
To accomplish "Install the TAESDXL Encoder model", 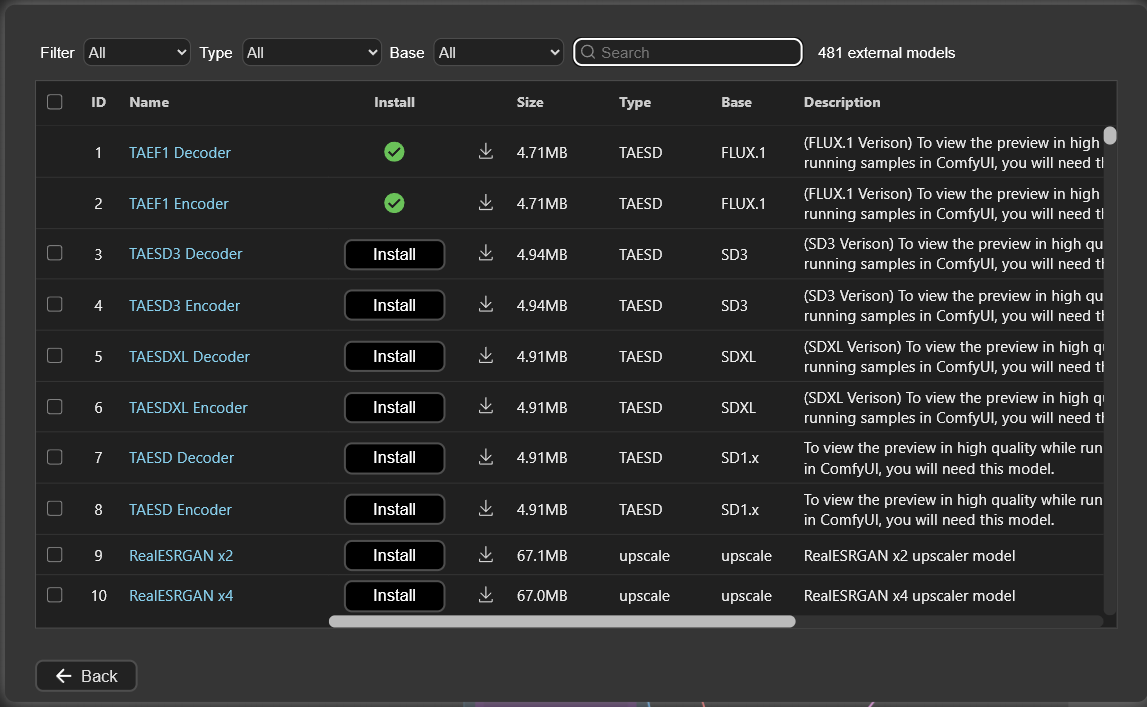I will point(394,407).
